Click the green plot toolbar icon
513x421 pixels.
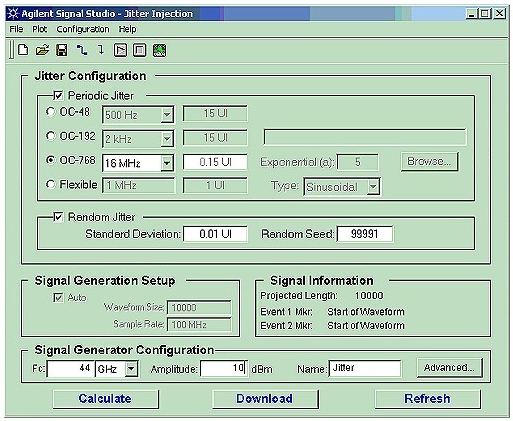click(159, 50)
